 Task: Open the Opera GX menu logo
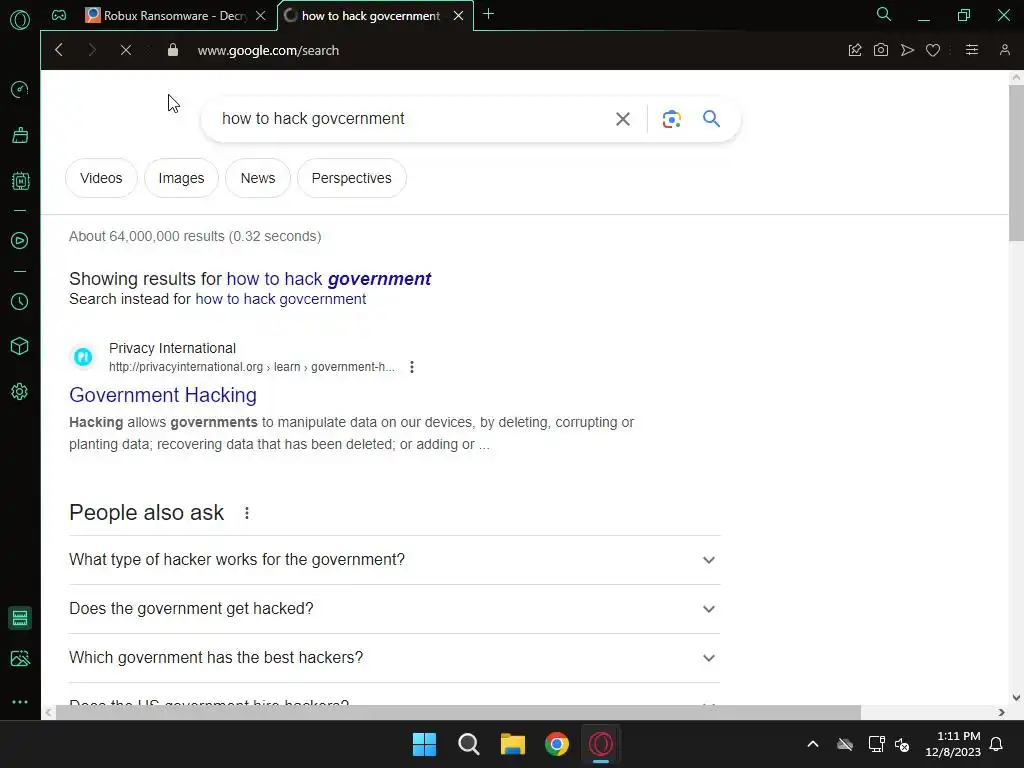(20, 20)
